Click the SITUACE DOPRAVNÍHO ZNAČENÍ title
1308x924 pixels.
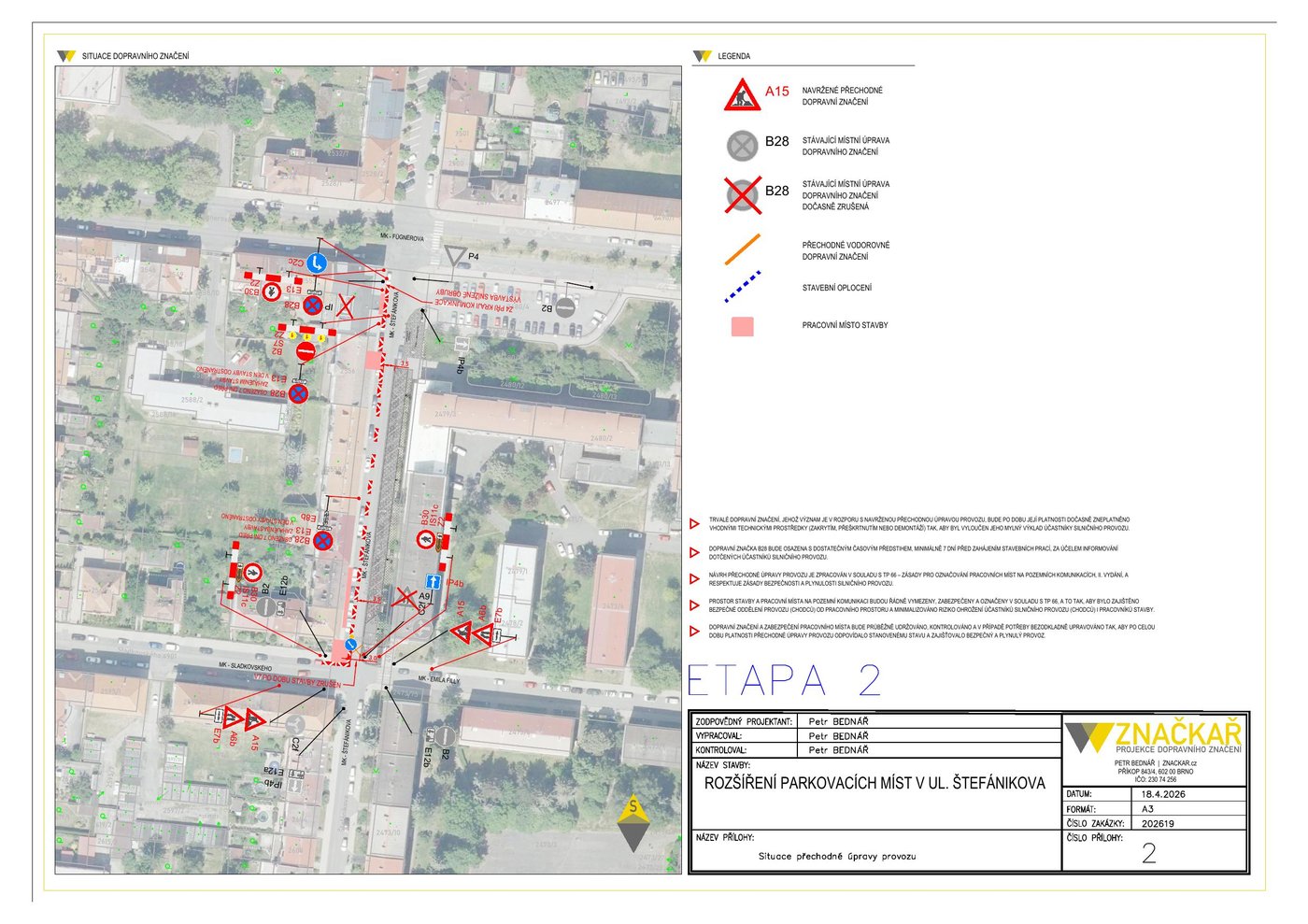click(x=135, y=56)
